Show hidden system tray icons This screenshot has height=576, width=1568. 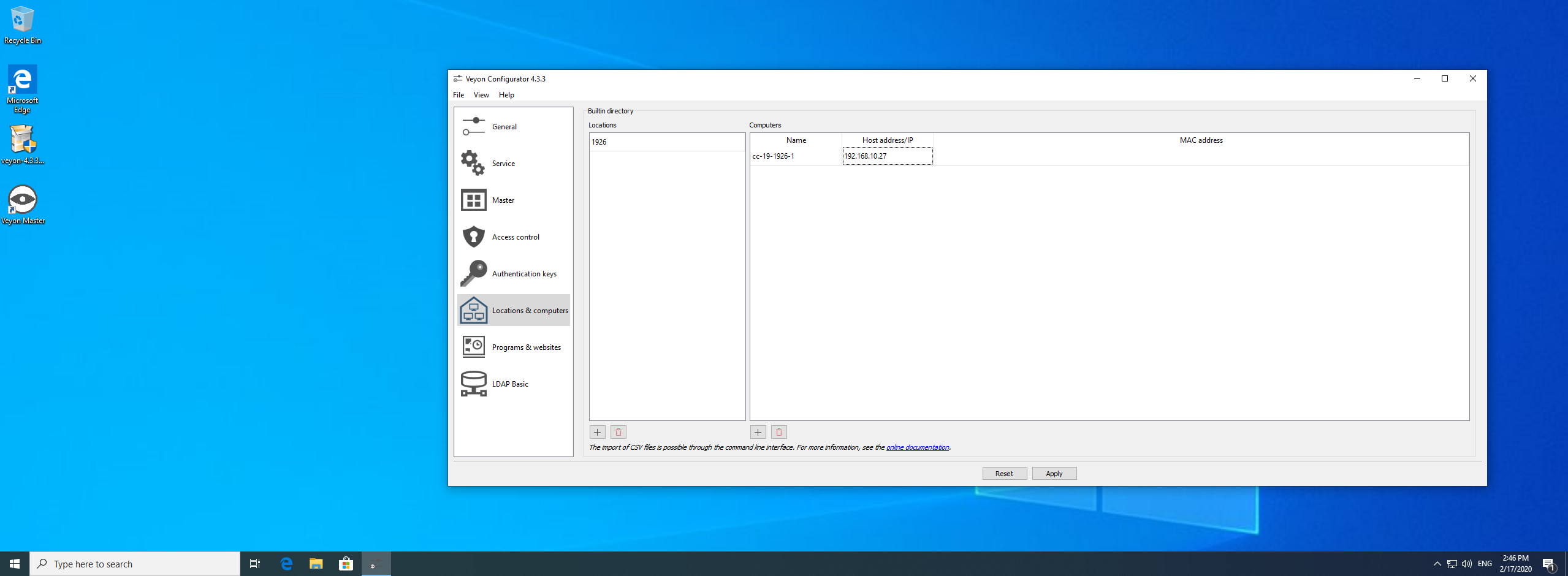pos(1437,564)
